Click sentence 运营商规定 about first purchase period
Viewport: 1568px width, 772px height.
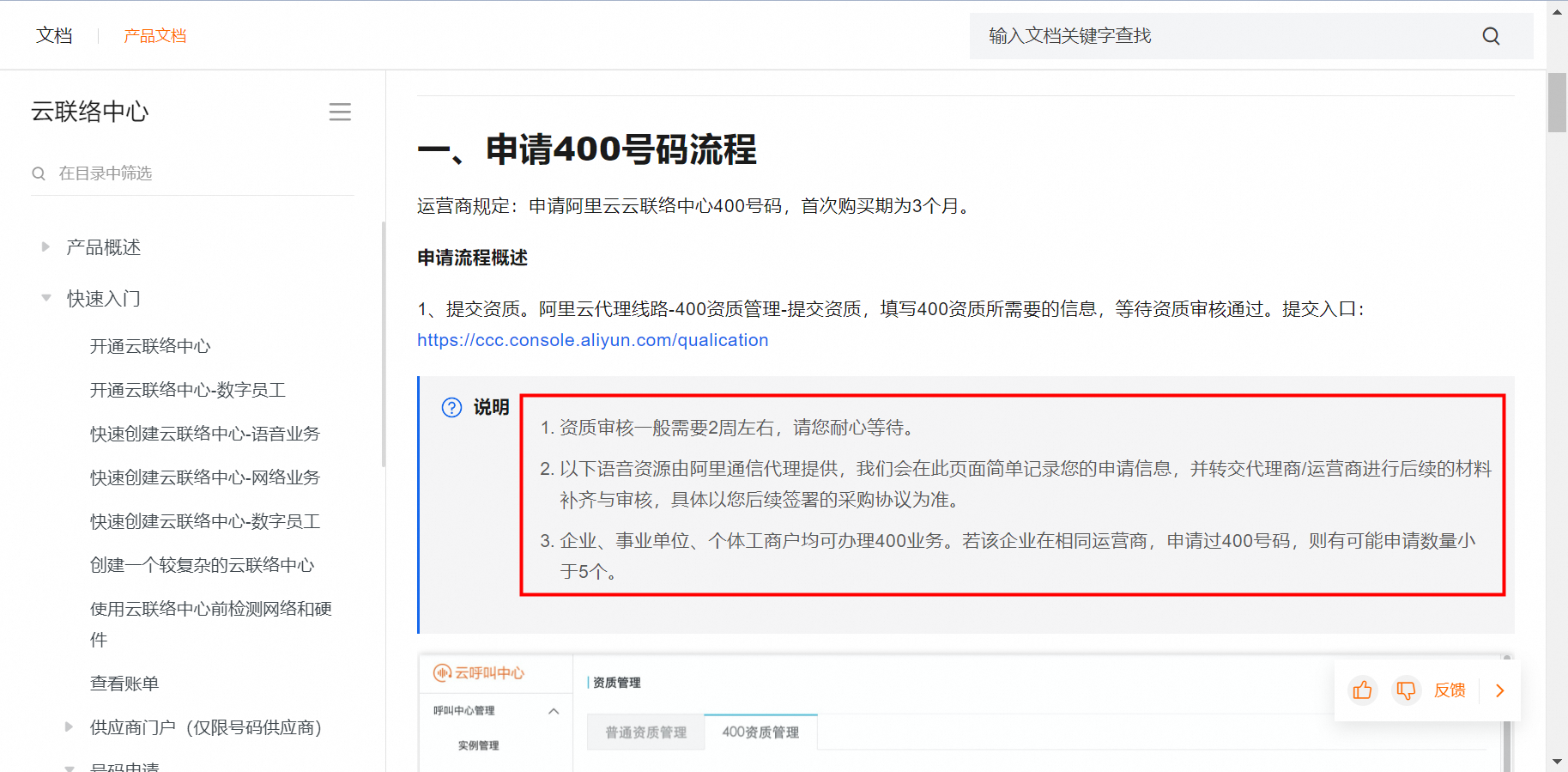(696, 206)
